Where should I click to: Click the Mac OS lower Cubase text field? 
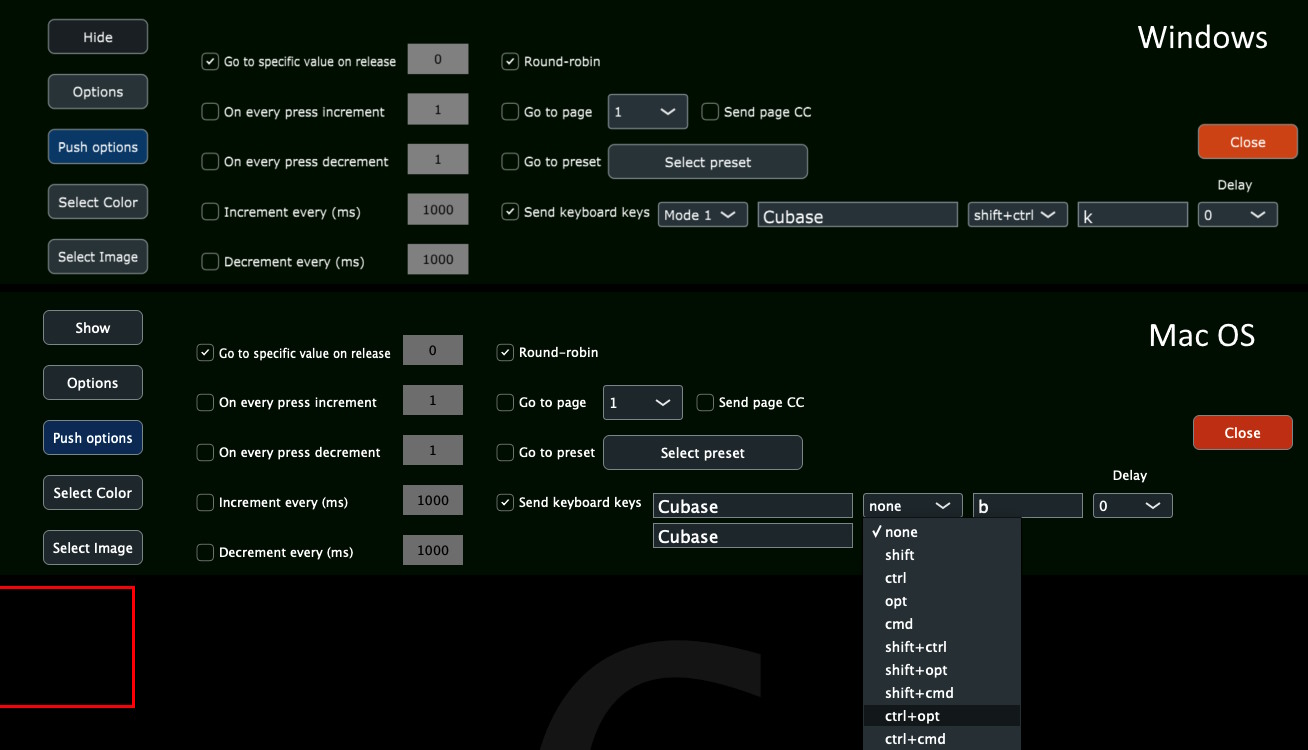coord(753,536)
